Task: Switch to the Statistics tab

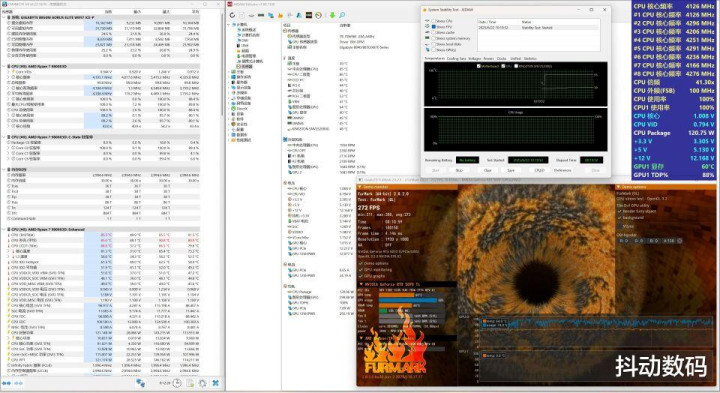Action: point(530,59)
